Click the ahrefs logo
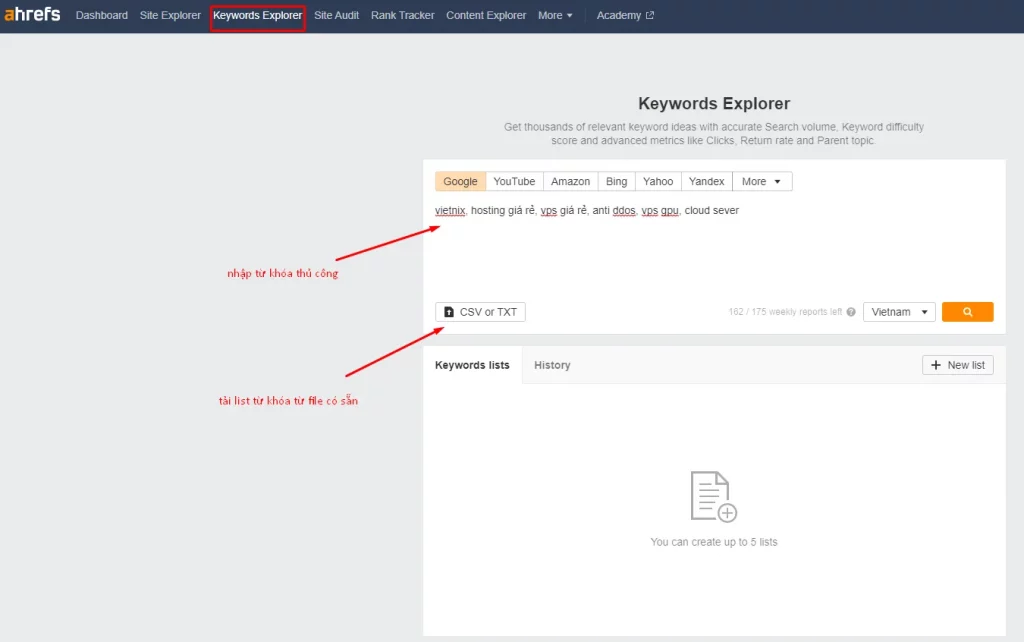 click(32, 14)
